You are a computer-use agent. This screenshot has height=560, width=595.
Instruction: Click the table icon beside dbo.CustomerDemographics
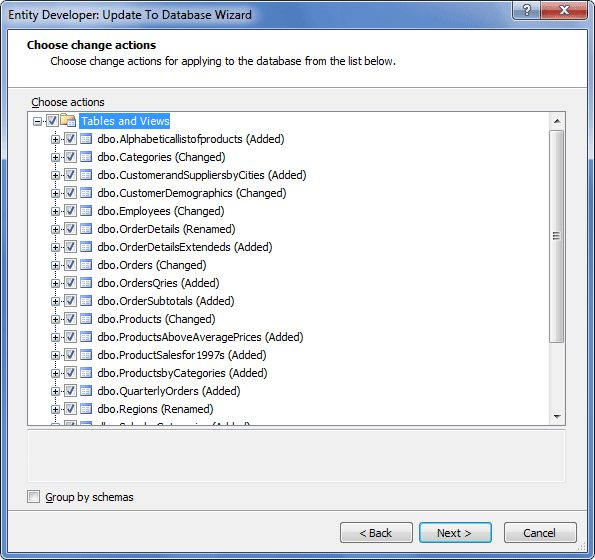click(86, 193)
